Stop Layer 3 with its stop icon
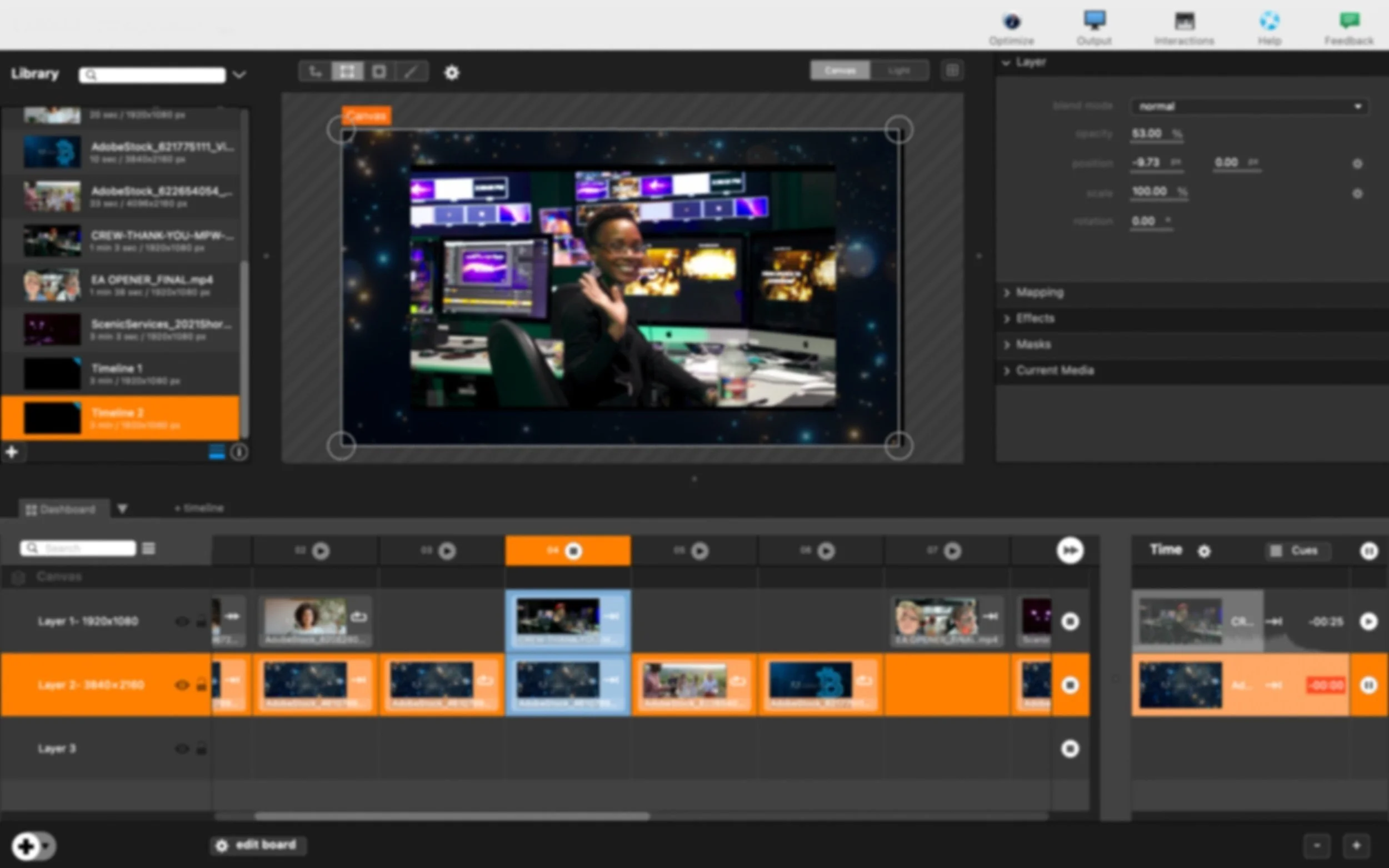Image resolution: width=1389 pixels, height=868 pixels. point(1070,749)
